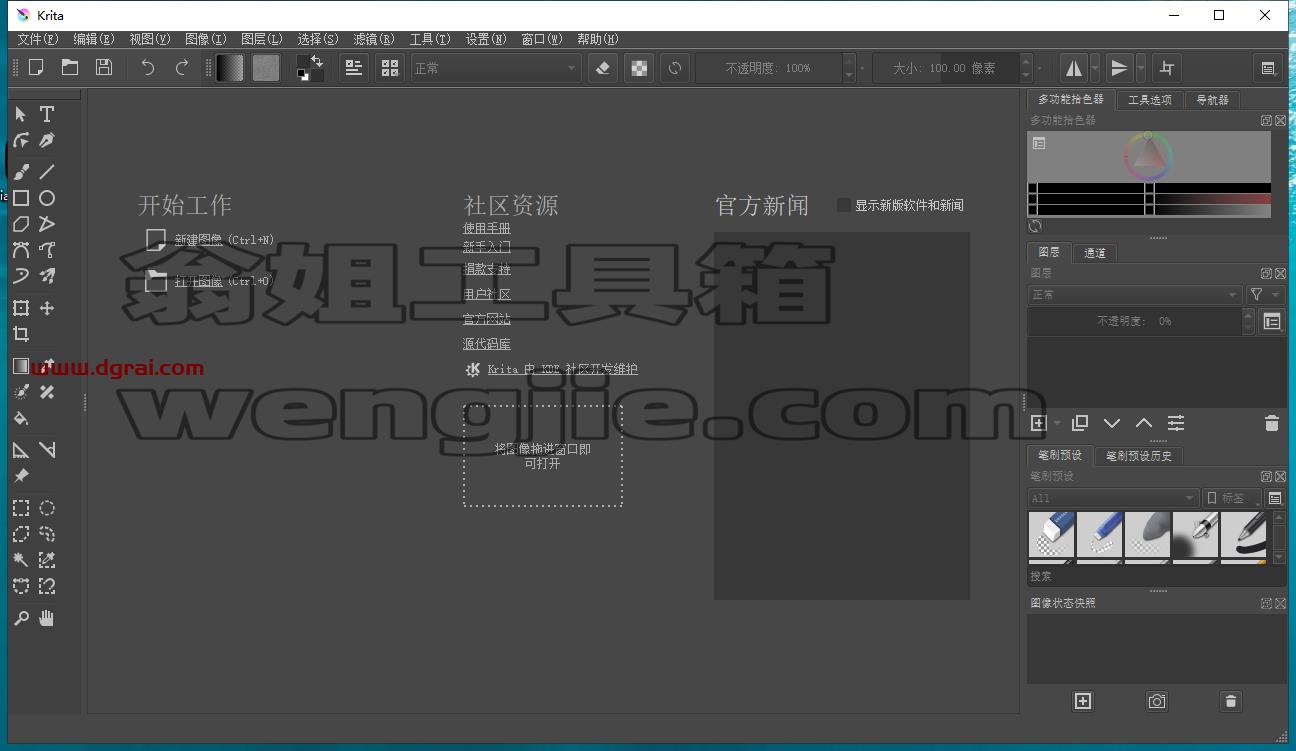The height and width of the screenshot is (751, 1296).
Task: Select the Ellipse shape tool
Action: click(x=47, y=198)
